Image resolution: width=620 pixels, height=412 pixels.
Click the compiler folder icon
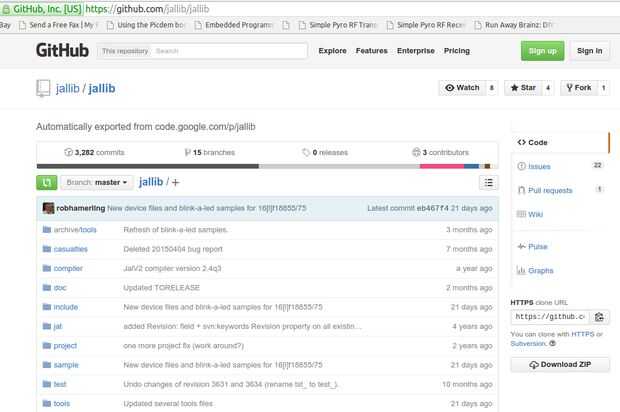click(x=47, y=268)
